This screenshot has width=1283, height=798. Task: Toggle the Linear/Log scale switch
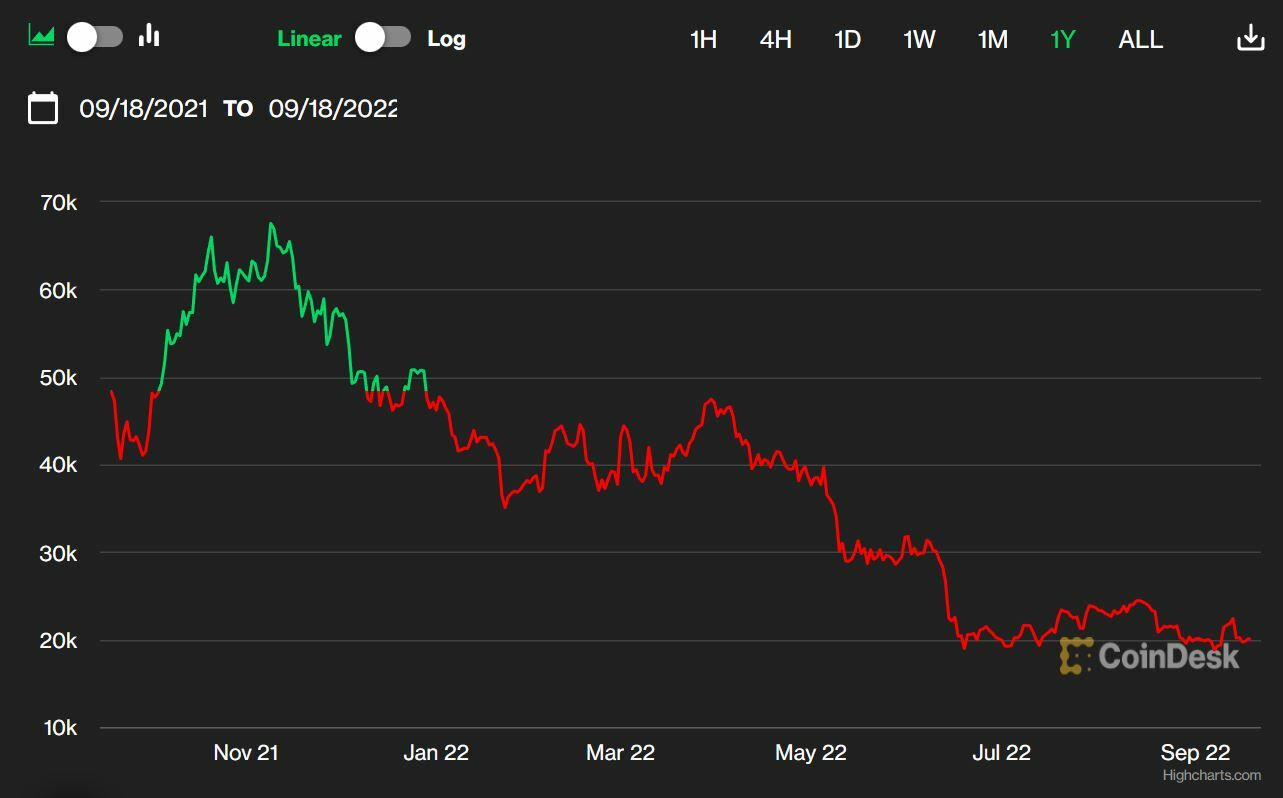pyautogui.click(x=383, y=37)
